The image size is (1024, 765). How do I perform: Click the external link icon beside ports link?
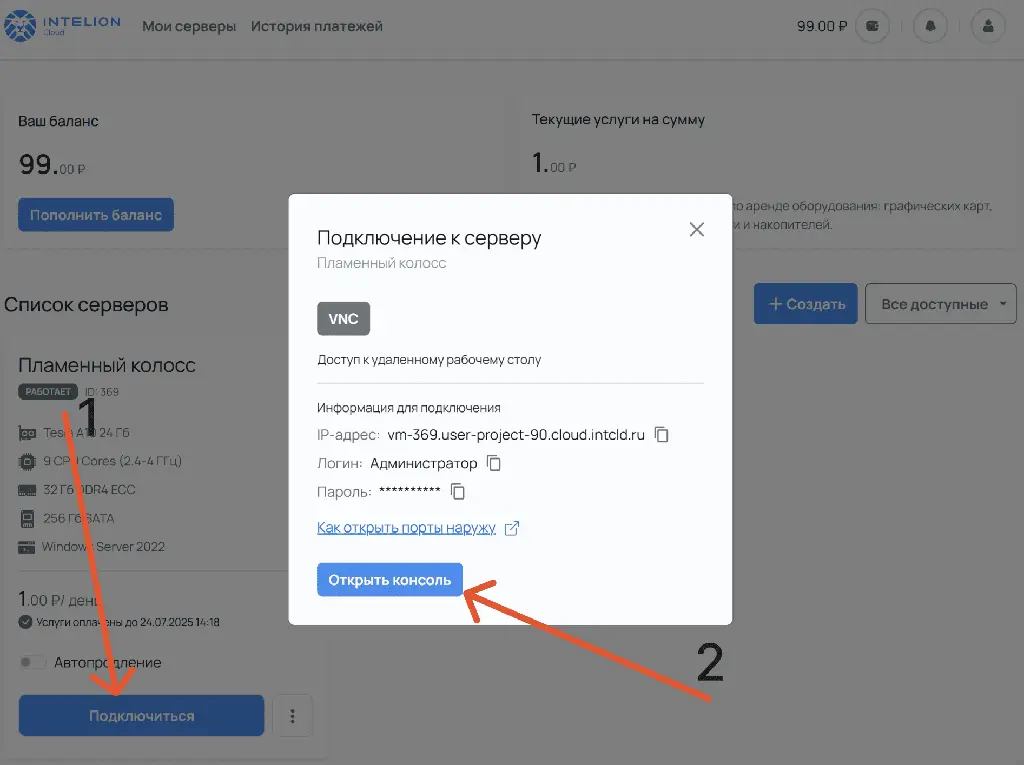click(x=512, y=528)
